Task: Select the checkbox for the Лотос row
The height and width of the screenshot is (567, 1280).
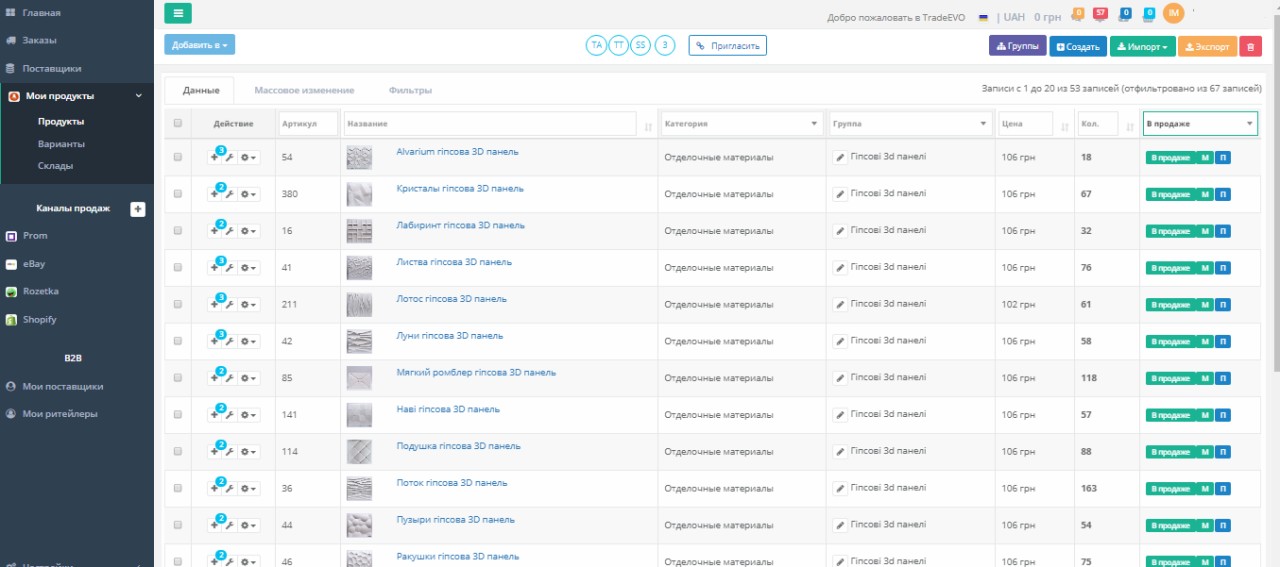Action: [x=178, y=304]
